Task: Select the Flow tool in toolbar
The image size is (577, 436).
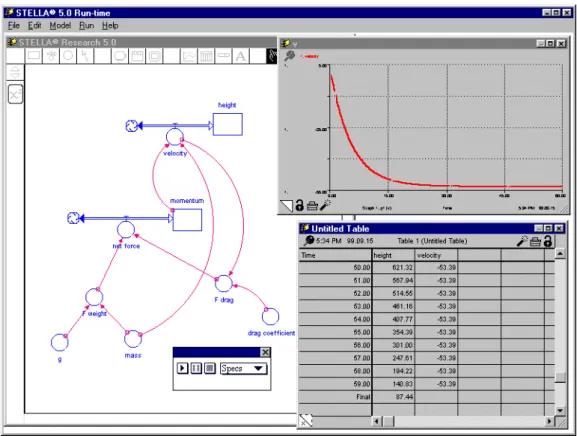Action: (x=51, y=56)
